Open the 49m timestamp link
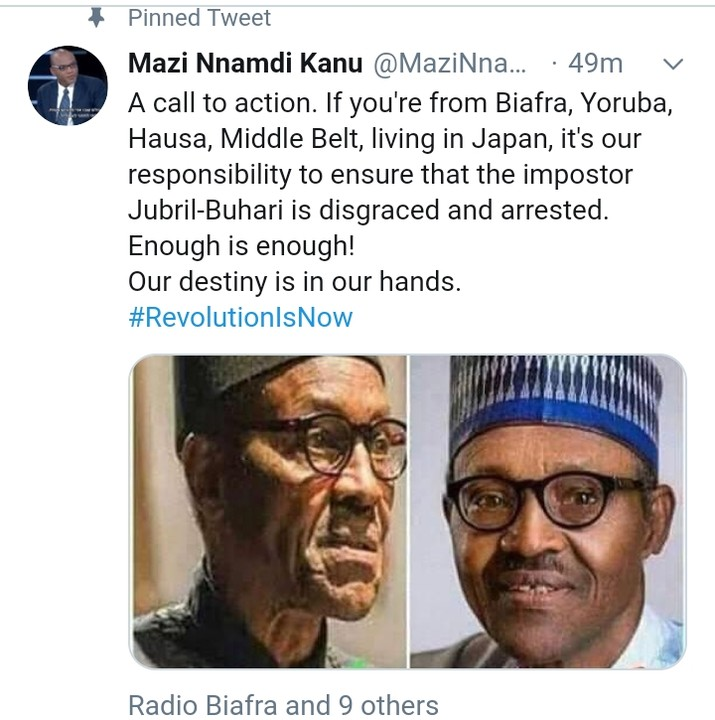 click(595, 64)
